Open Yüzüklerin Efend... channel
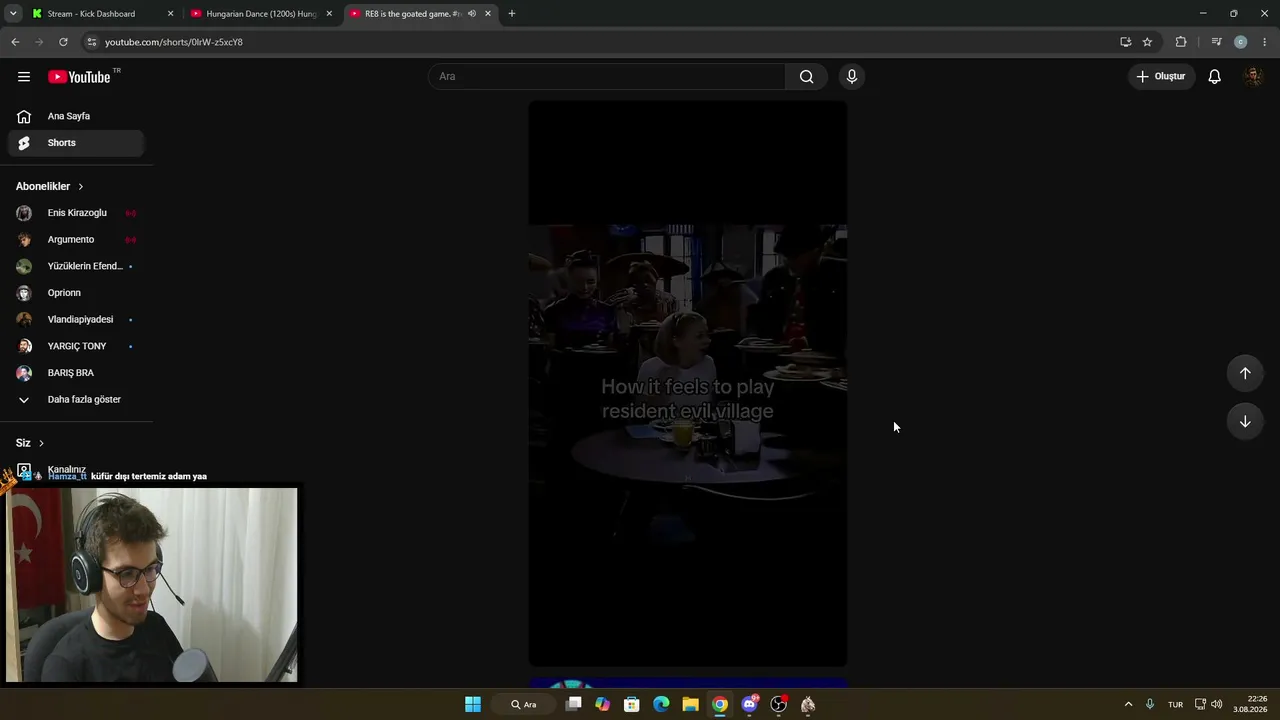Screen dimensions: 1280x720 [x=77, y=266]
